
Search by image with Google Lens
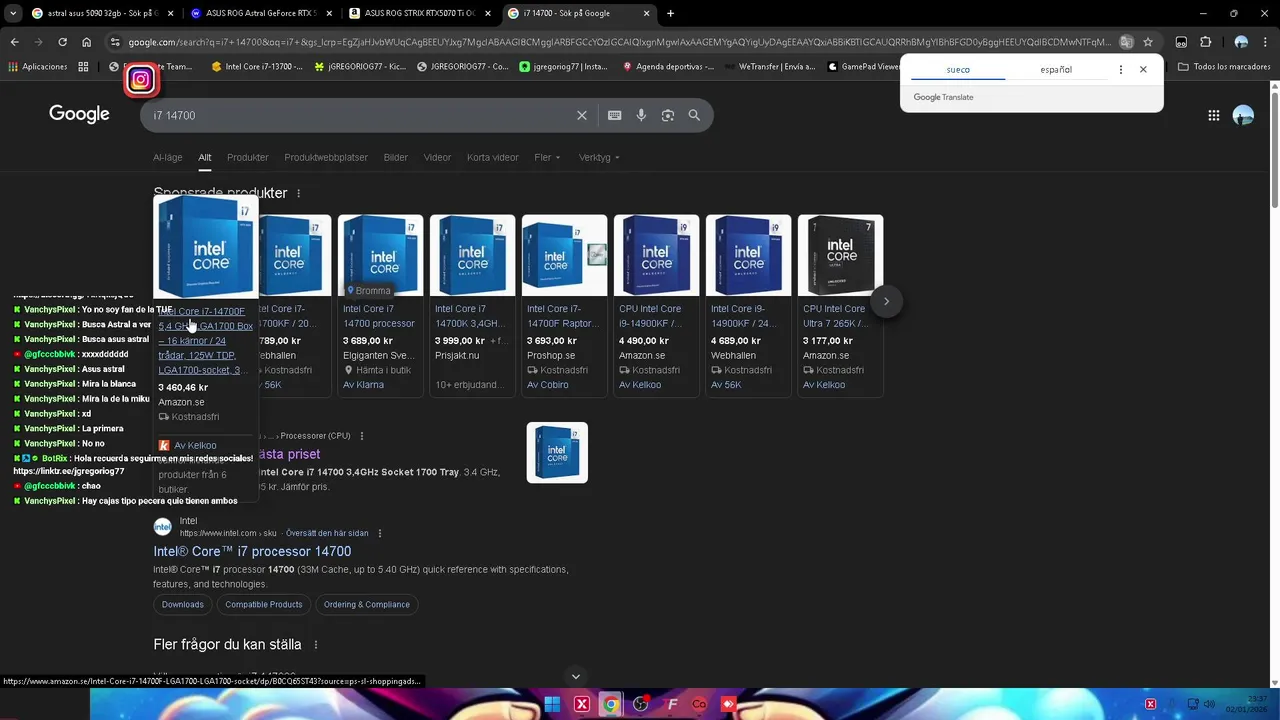point(668,115)
